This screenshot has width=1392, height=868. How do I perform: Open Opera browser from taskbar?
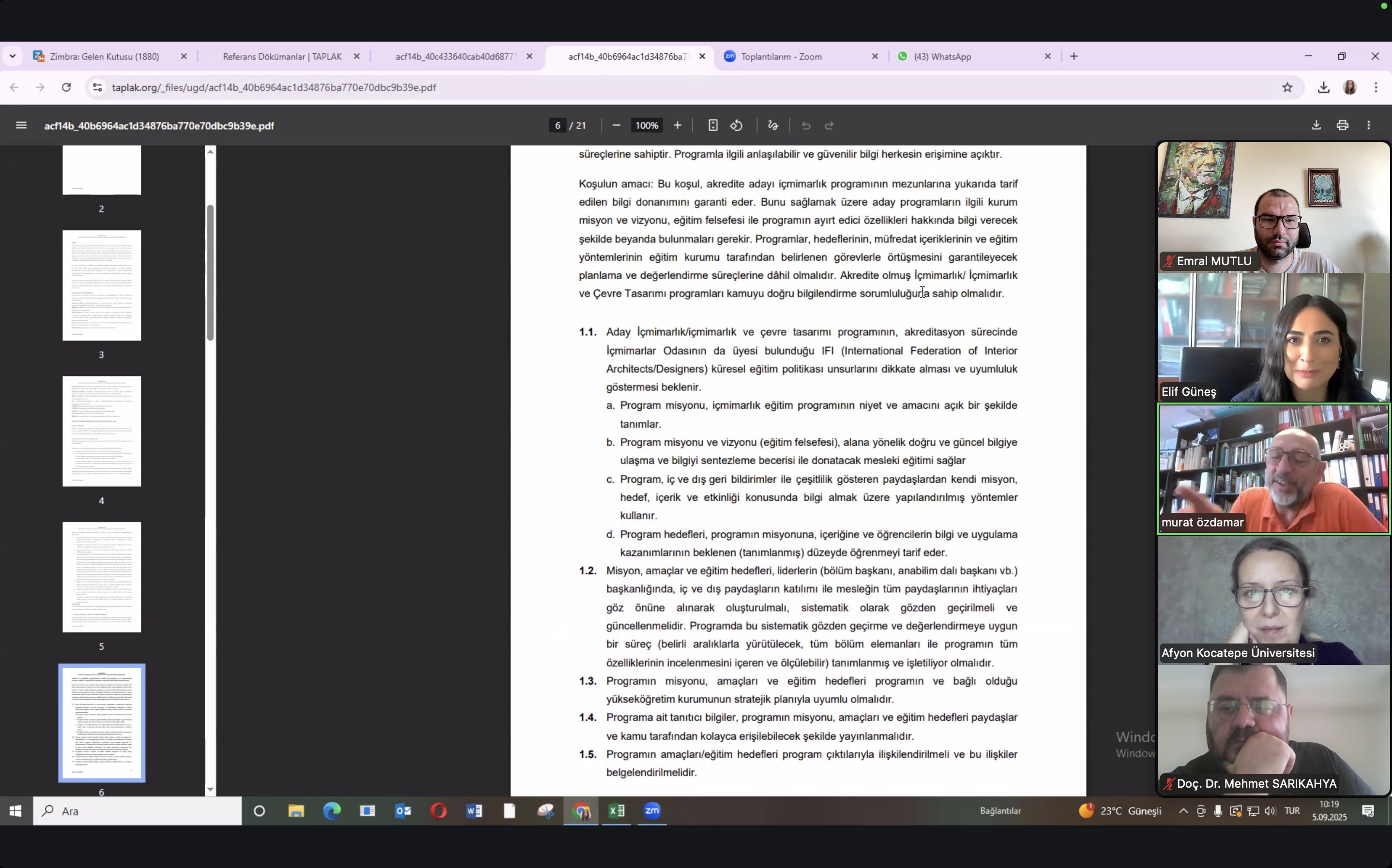pyautogui.click(x=439, y=810)
